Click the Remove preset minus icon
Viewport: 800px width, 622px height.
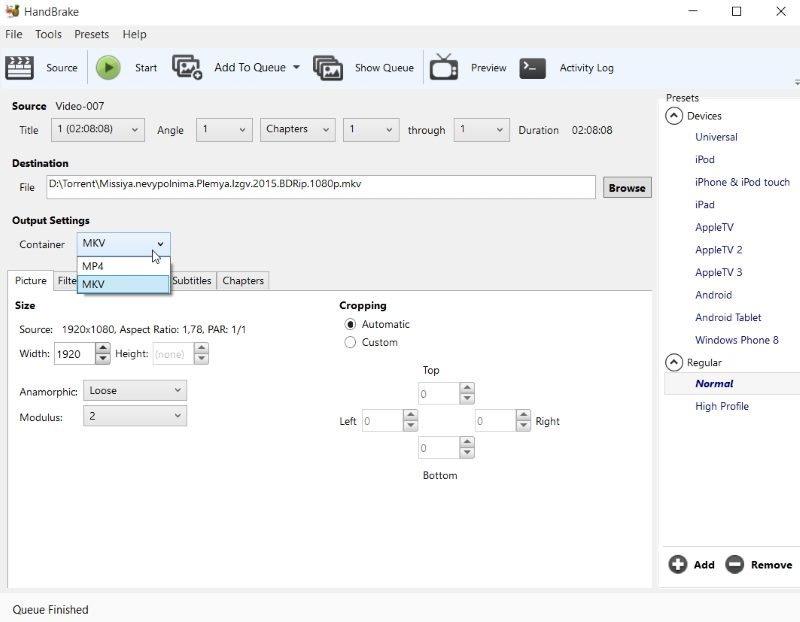coord(735,565)
